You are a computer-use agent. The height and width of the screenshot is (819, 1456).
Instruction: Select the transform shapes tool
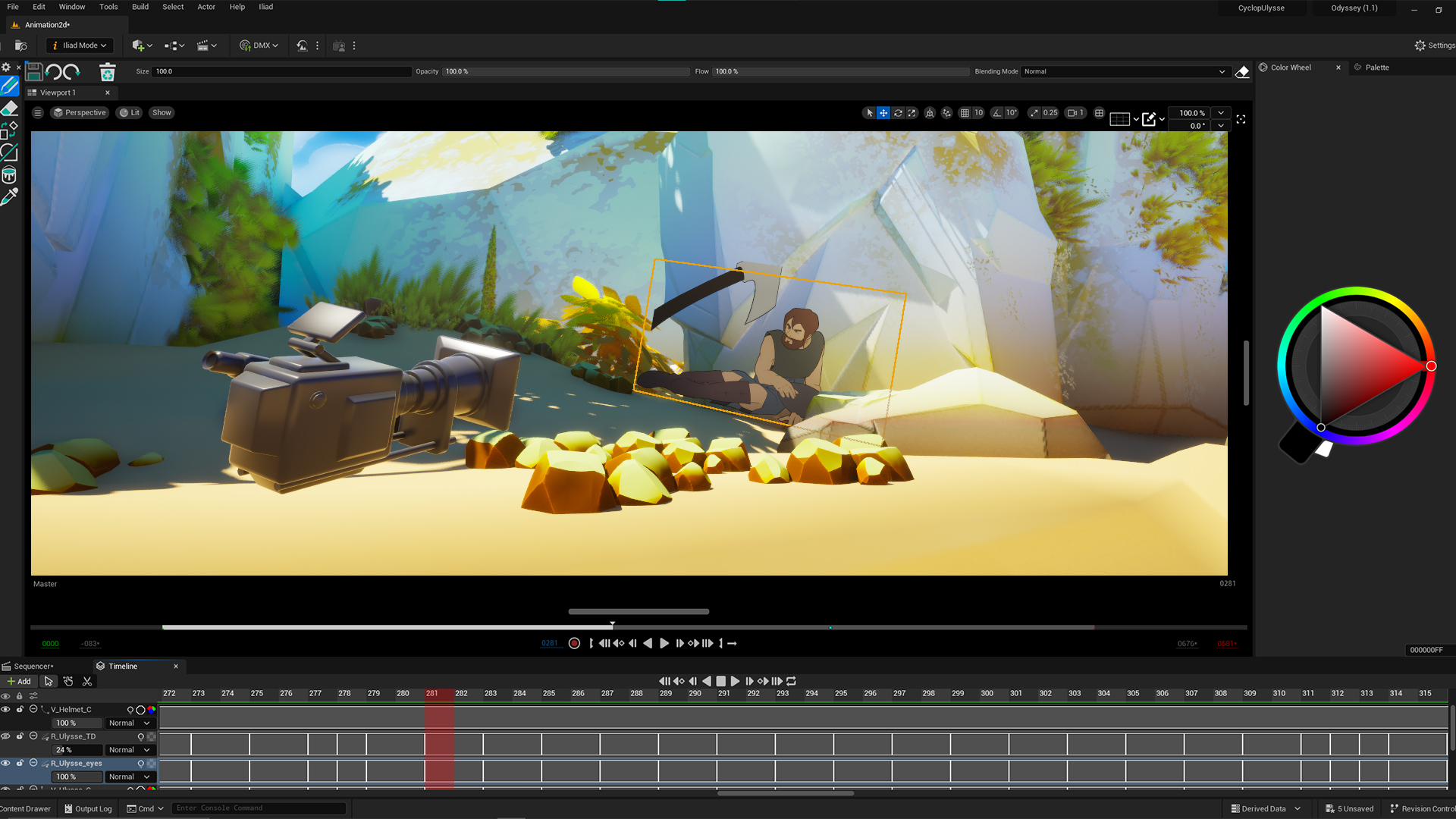[x=10, y=130]
